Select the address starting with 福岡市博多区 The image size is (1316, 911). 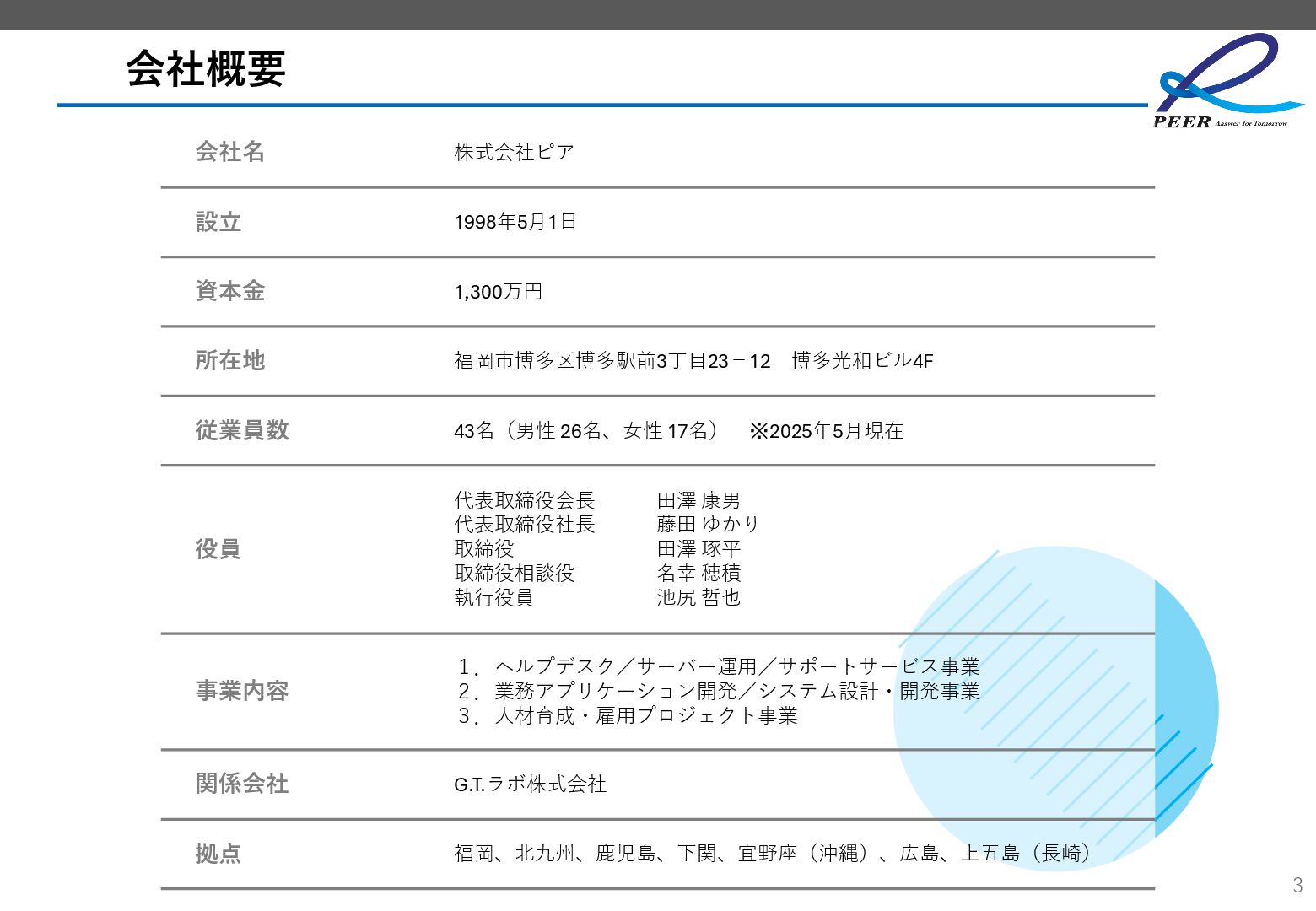(x=693, y=361)
